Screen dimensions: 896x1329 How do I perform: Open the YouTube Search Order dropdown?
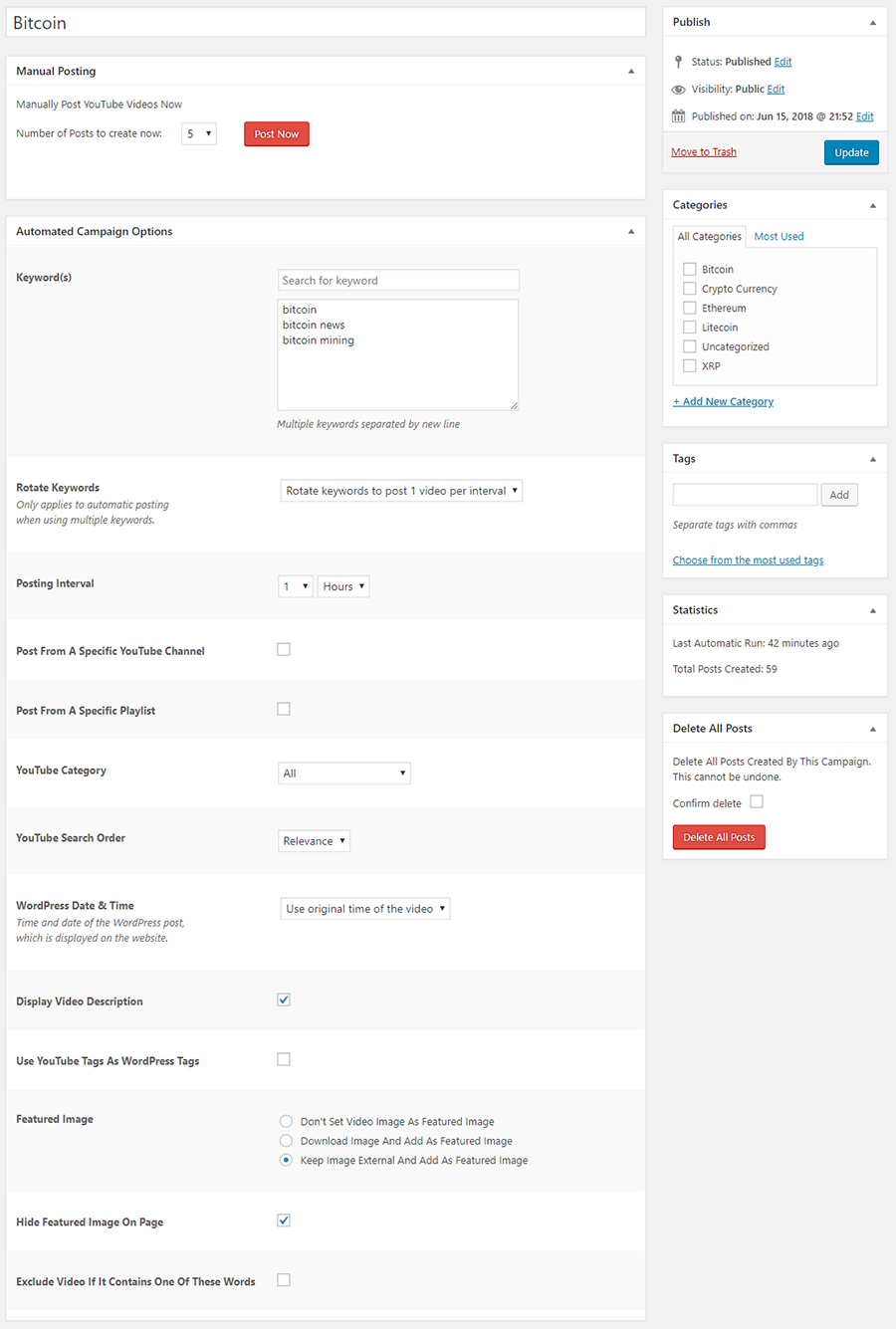point(315,841)
